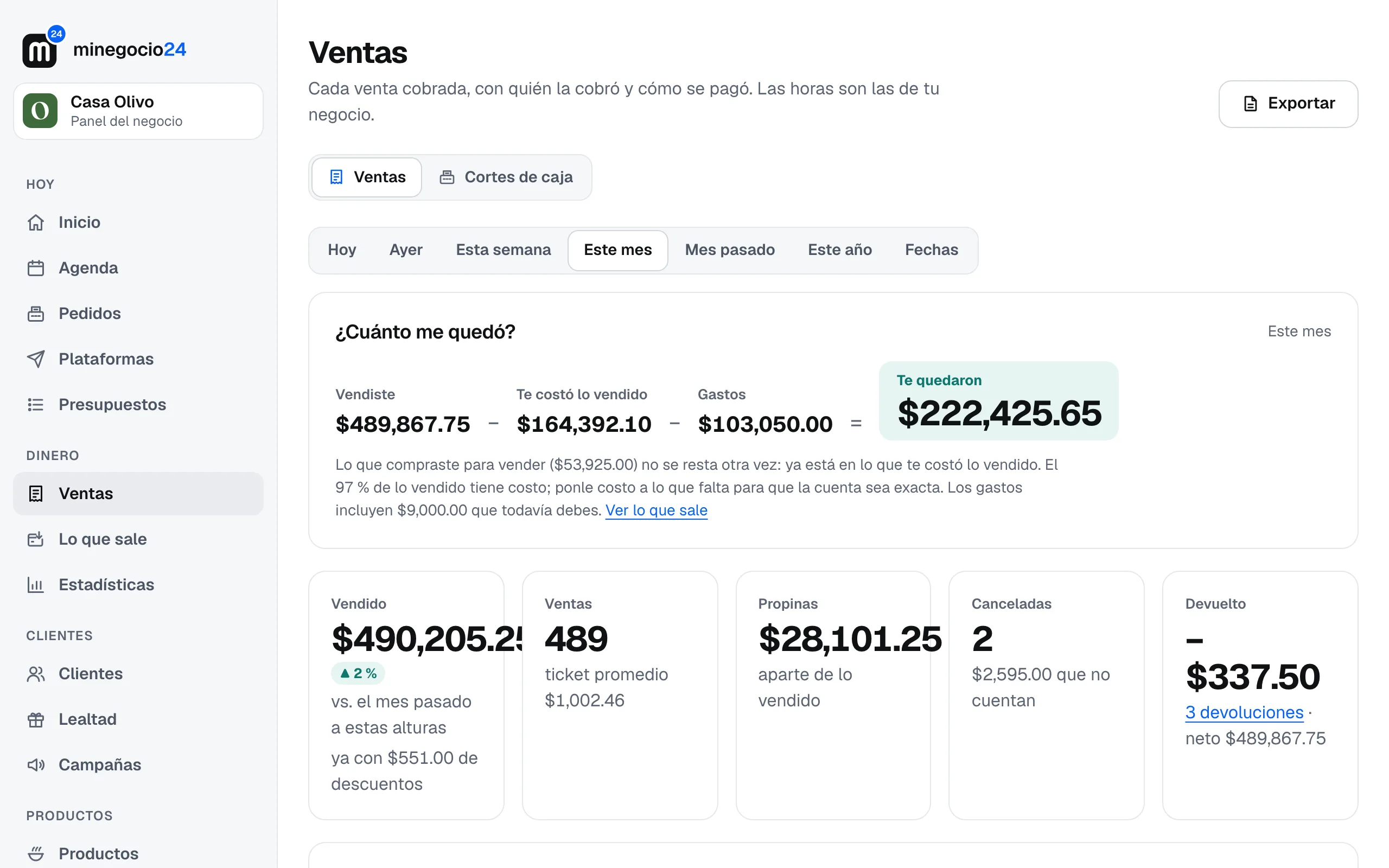The width and height of the screenshot is (1389, 868).
Task: Filter sales by Ayer
Action: pos(406,250)
